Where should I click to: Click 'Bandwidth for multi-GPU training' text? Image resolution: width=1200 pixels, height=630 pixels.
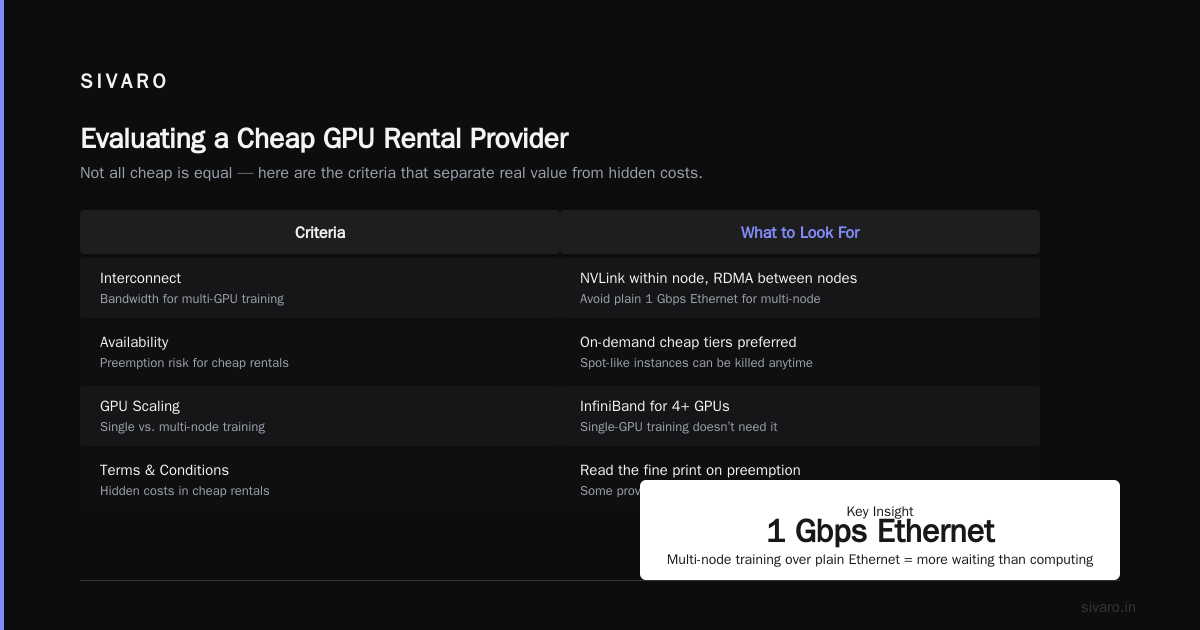pyautogui.click(x=192, y=299)
